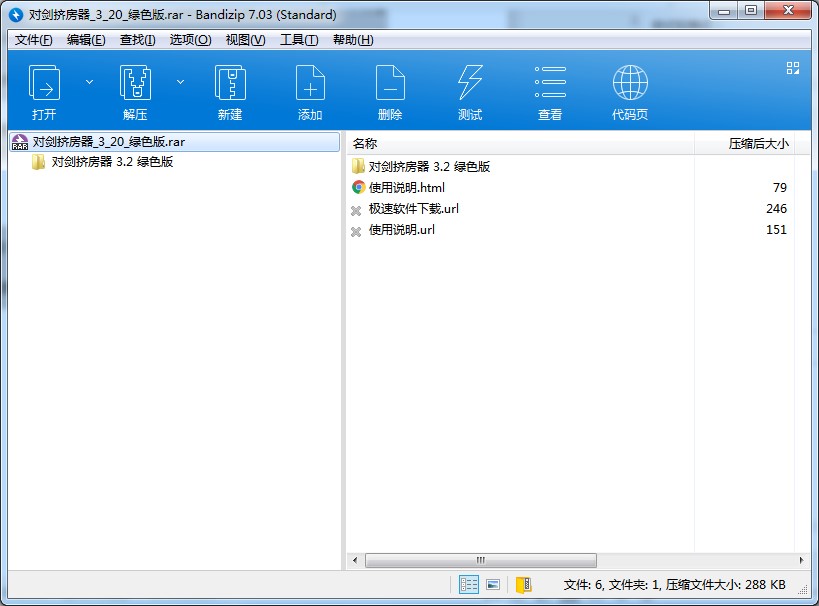Click the compressed size value 151
This screenshot has width=819, height=606.
coord(776,230)
